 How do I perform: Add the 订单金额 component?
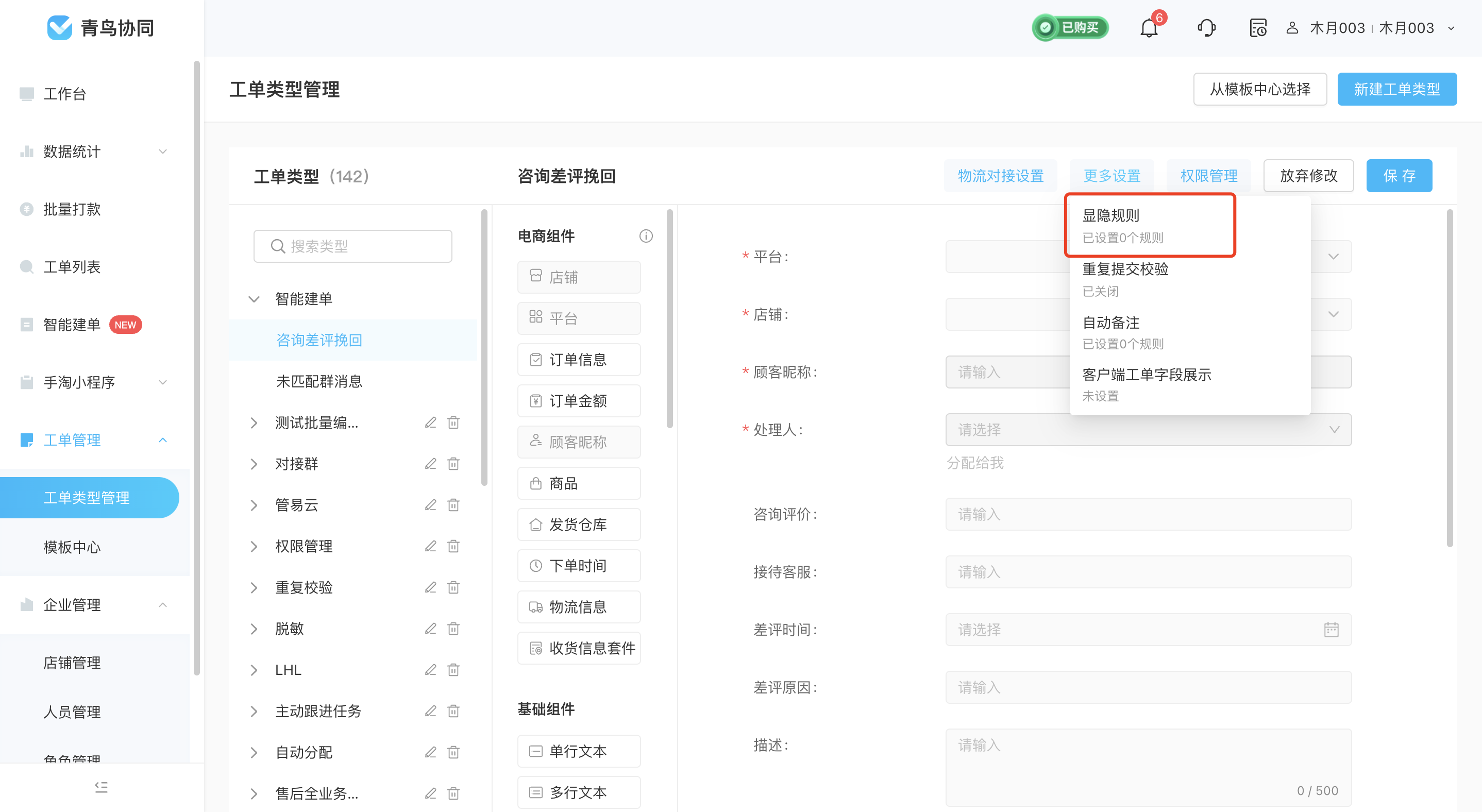click(579, 401)
